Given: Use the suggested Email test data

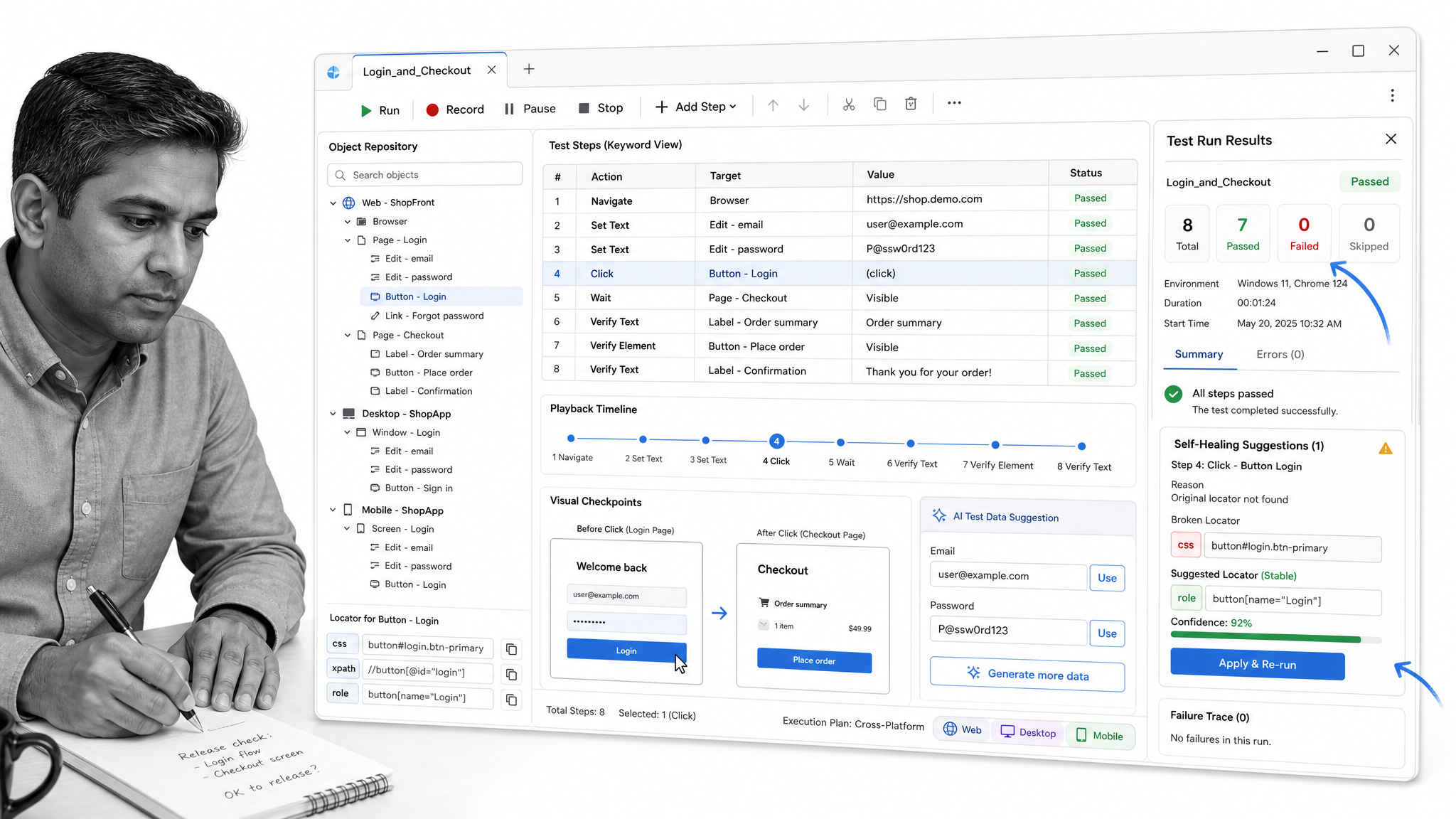Looking at the screenshot, I should 1107,578.
